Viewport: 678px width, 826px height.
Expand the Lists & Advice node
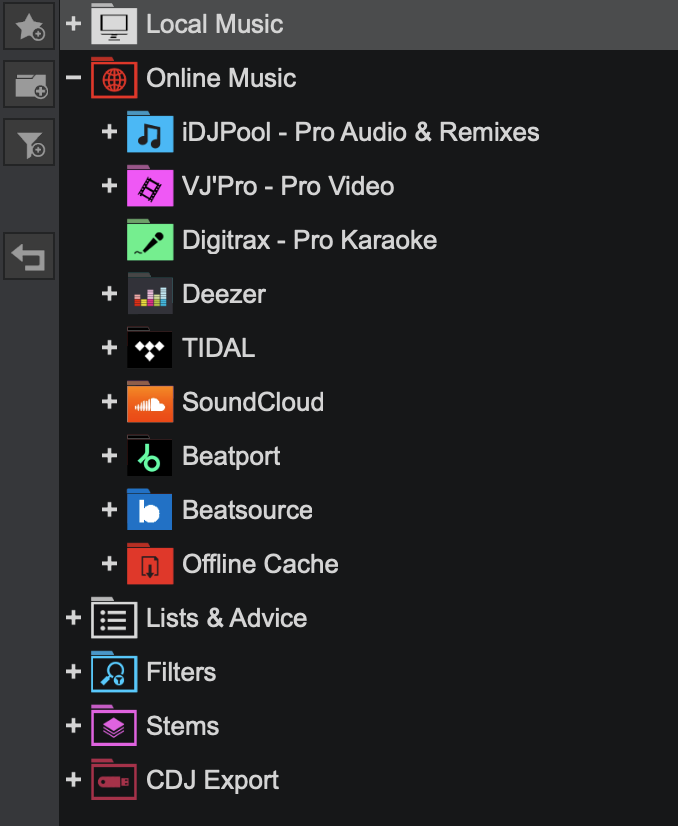click(x=73, y=618)
